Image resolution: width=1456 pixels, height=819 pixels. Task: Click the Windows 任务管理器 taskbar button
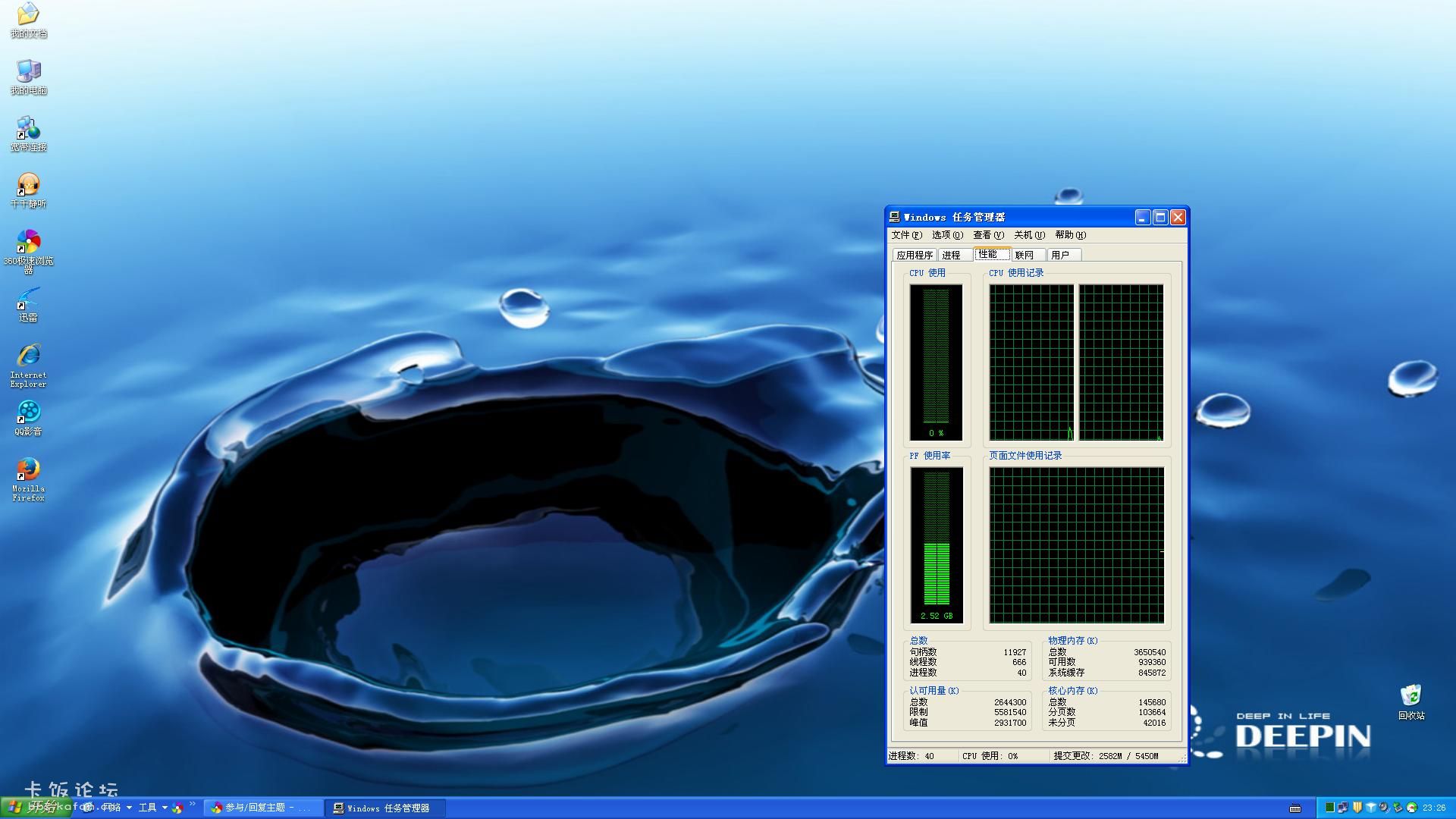click(x=384, y=808)
